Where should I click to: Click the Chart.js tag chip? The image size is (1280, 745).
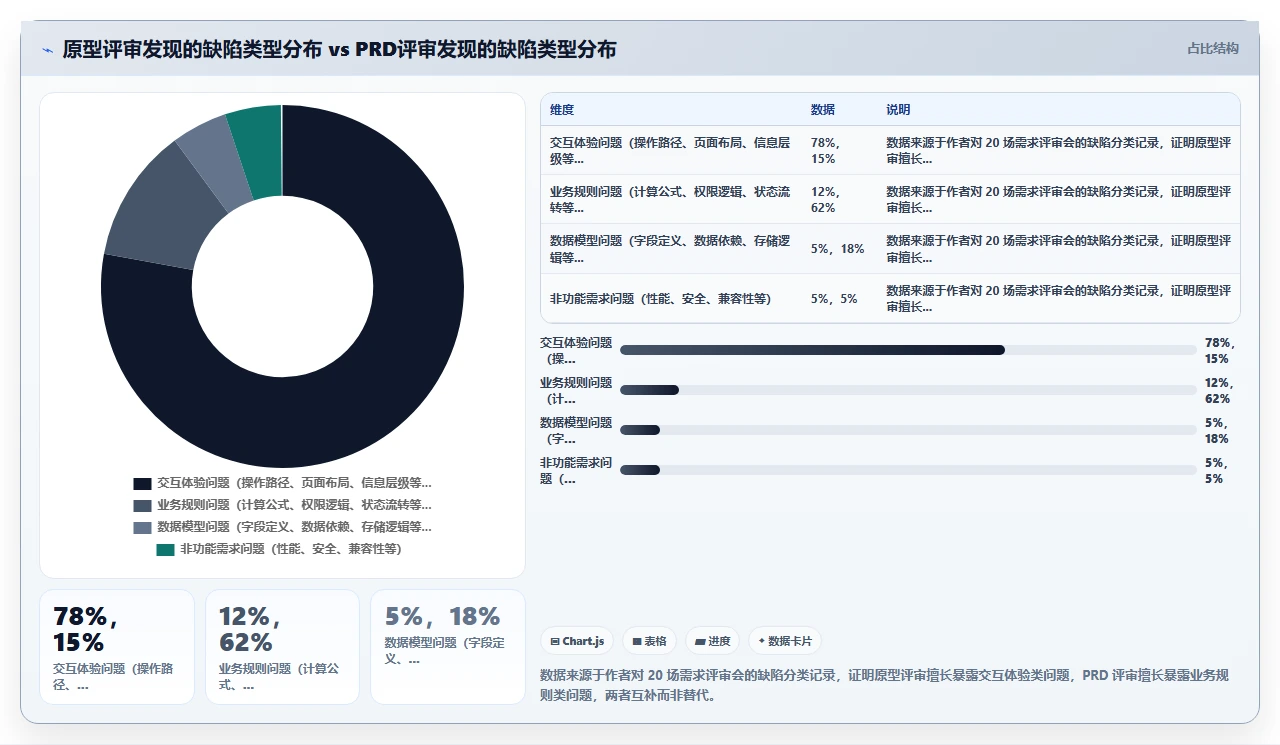point(577,641)
